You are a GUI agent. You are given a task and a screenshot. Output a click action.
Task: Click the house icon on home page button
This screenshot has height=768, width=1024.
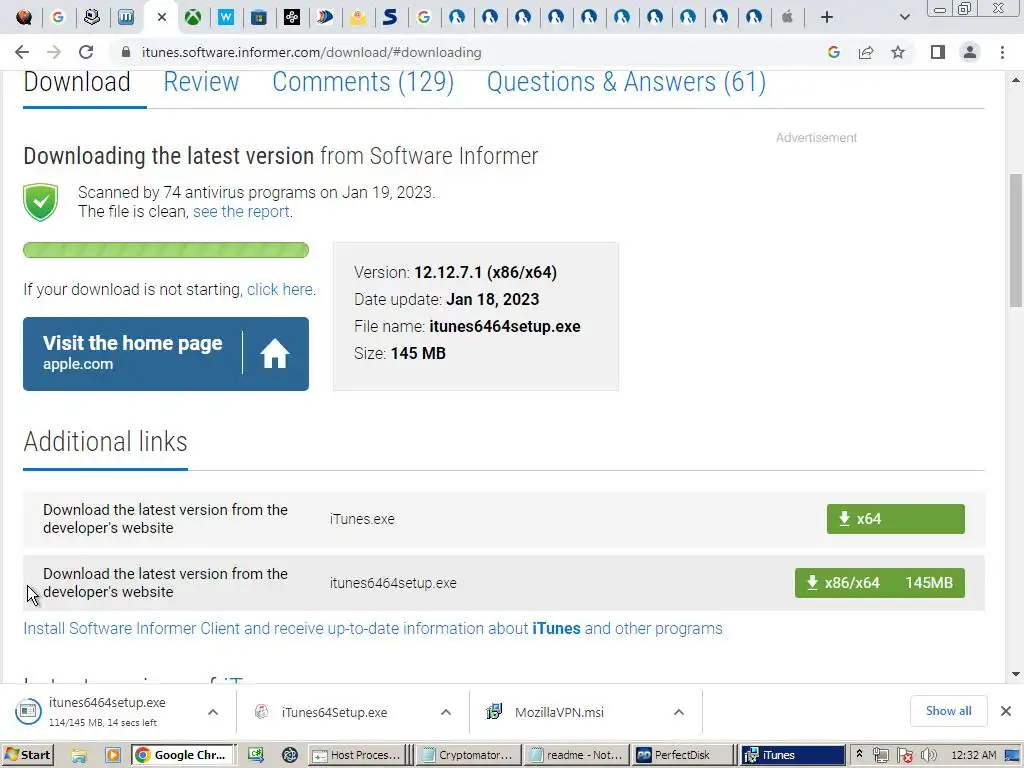(275, 354)
